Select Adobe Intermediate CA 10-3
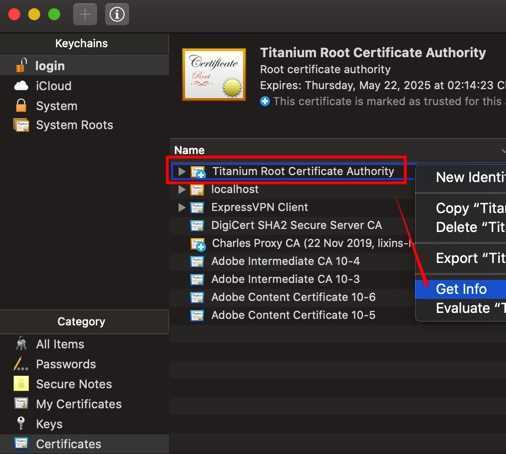Screen dimensions: 506x454 pyautogui.click(x=285, y=279)
